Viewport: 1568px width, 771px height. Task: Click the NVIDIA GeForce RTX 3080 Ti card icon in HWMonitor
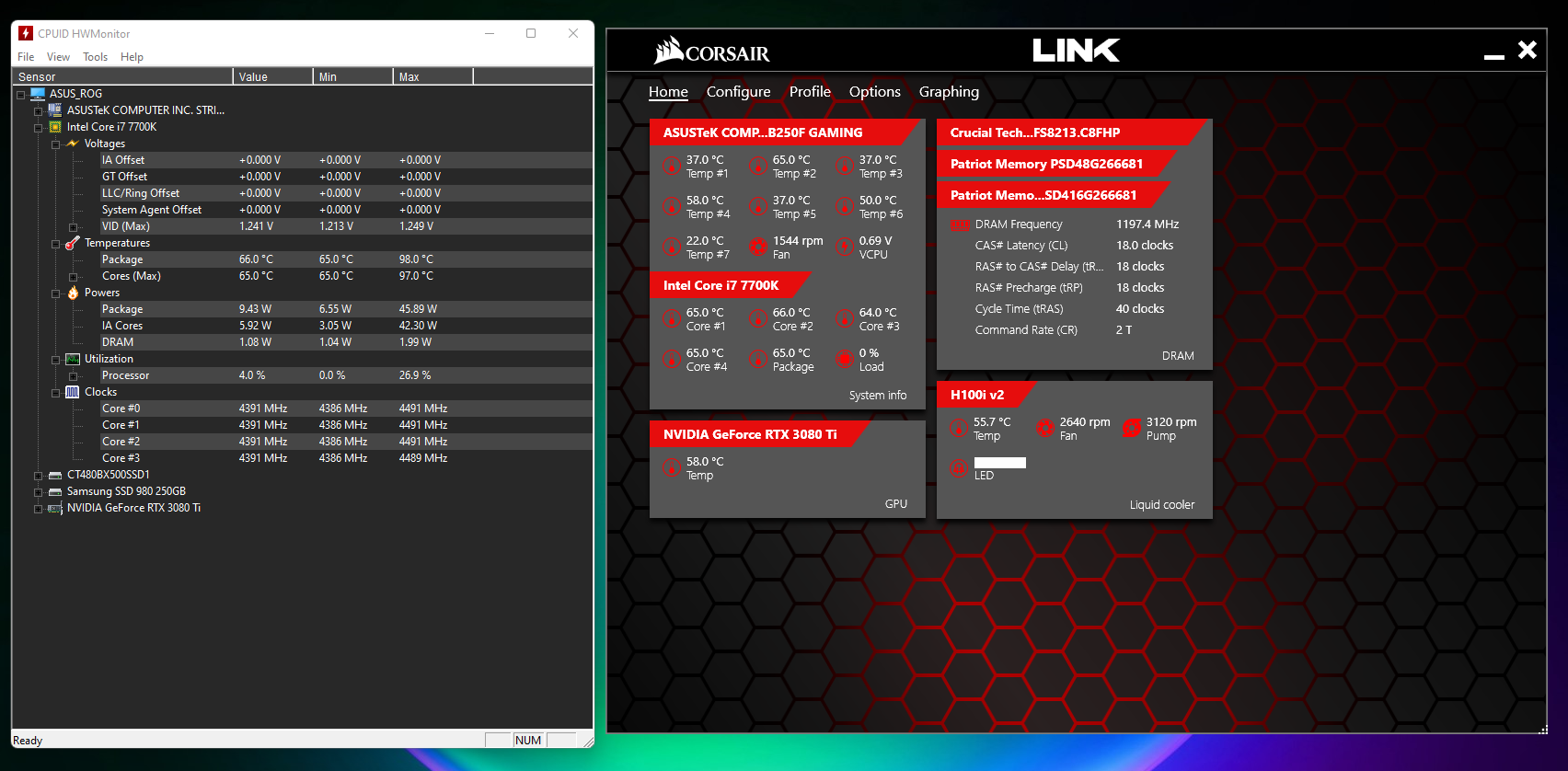55,508
